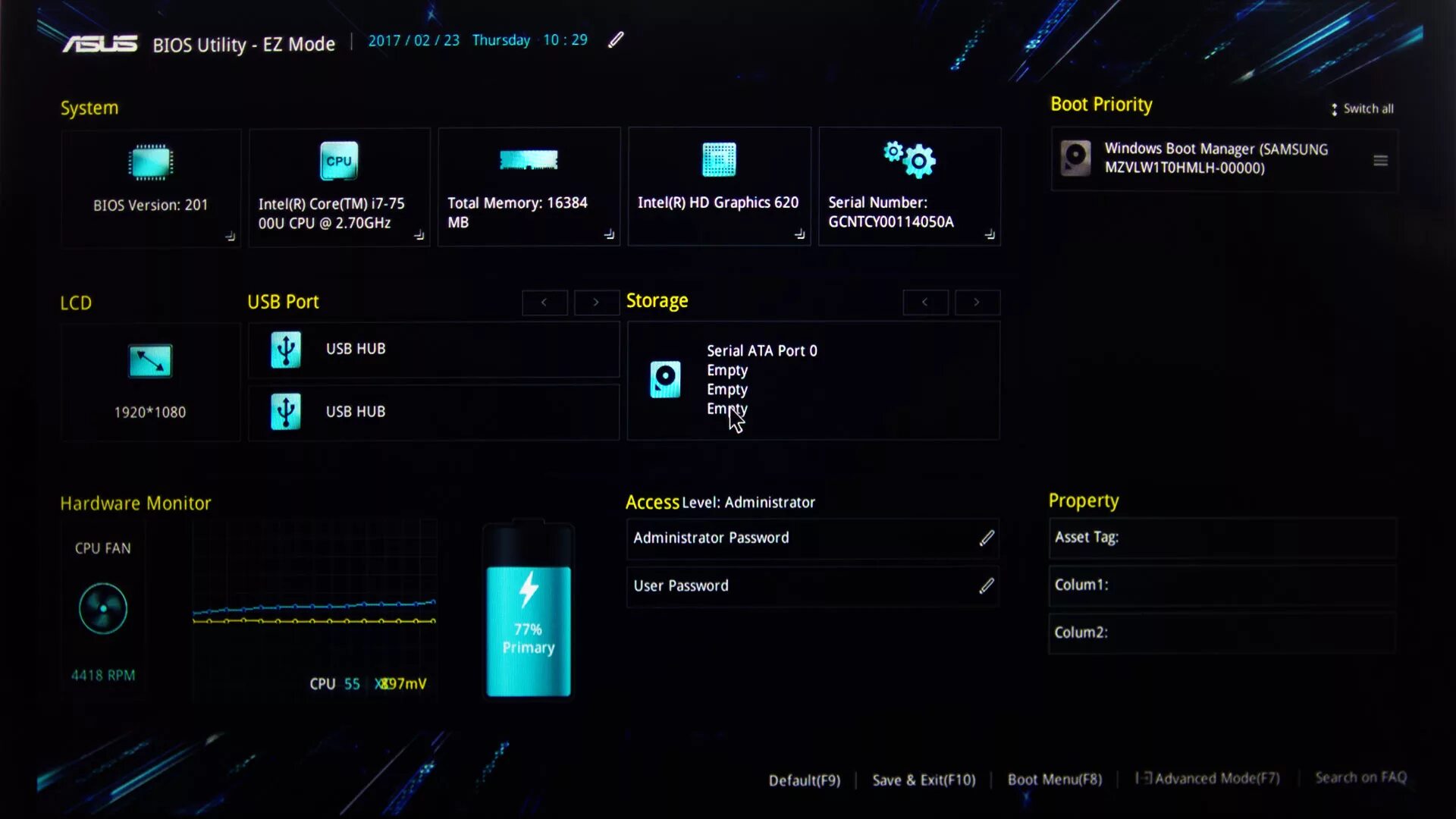Expand Storage right navigation arrow
Screen dimensions: 1456x819
pos(977,302)
